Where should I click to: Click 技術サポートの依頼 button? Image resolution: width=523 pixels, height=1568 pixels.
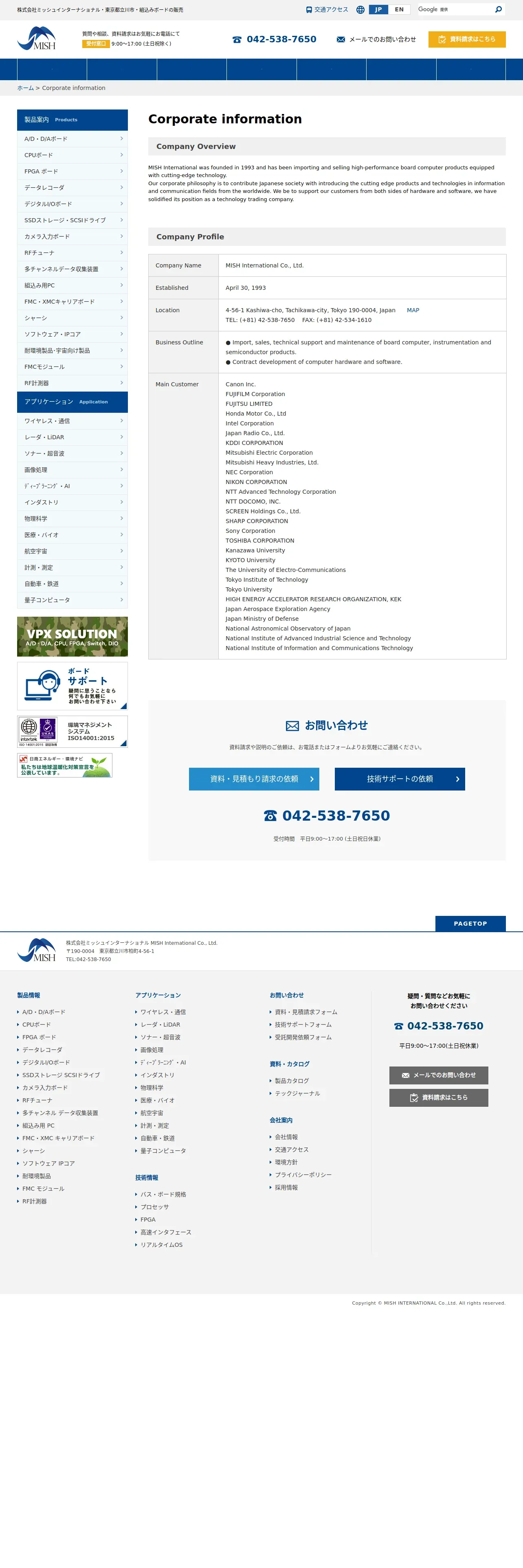tap(400, 779)
